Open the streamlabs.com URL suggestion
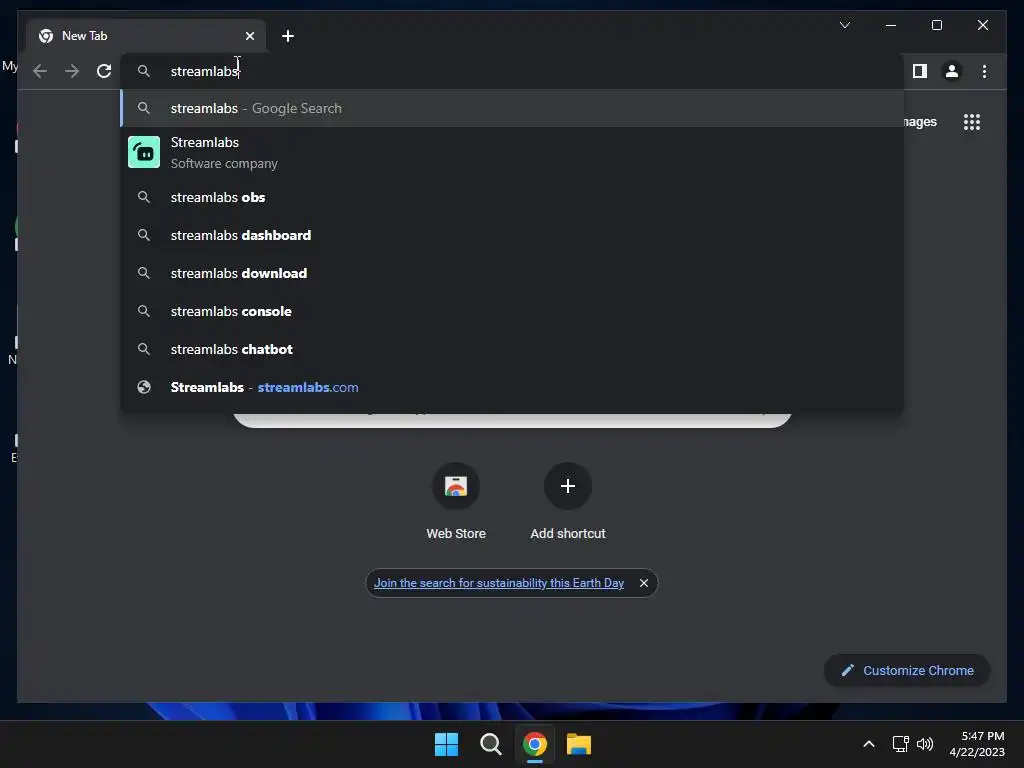This screenshot has width=1024, height=768. [512, 387]
